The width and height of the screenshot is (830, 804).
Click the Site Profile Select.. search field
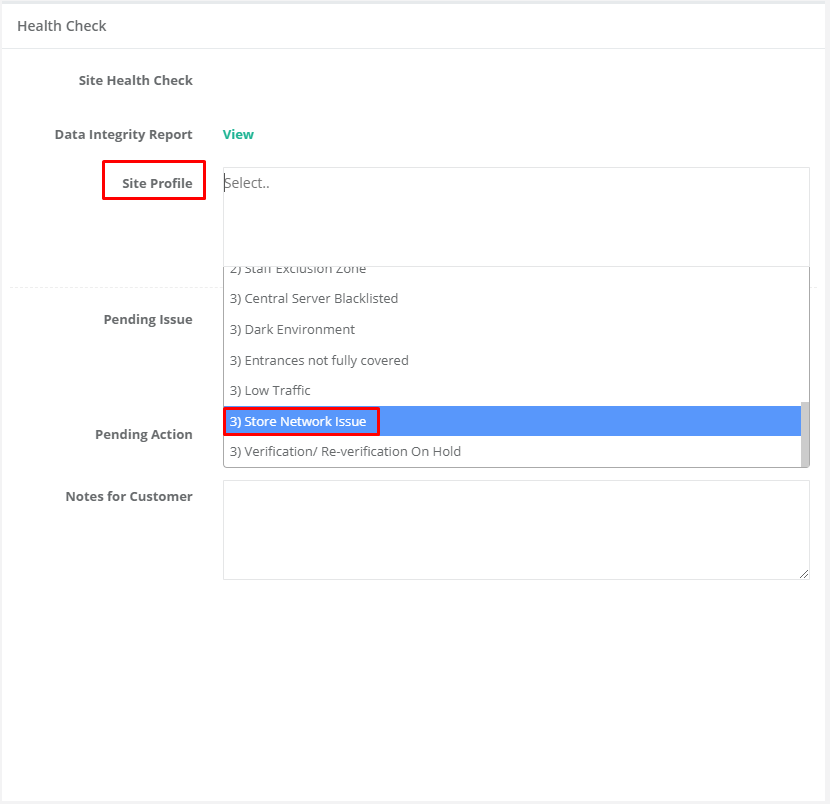[515, 184]
